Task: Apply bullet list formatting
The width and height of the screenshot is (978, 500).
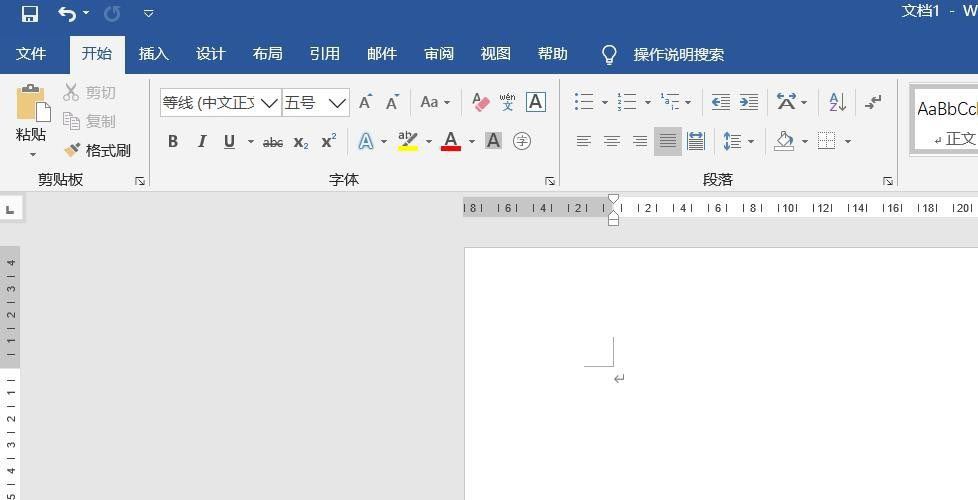Action: [584, 102]
